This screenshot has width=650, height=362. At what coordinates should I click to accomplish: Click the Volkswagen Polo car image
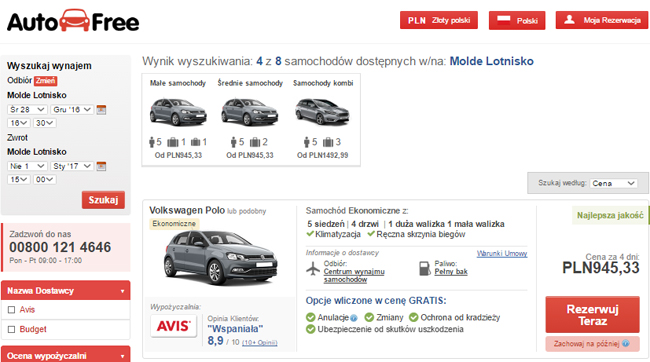tap(220, 258)
